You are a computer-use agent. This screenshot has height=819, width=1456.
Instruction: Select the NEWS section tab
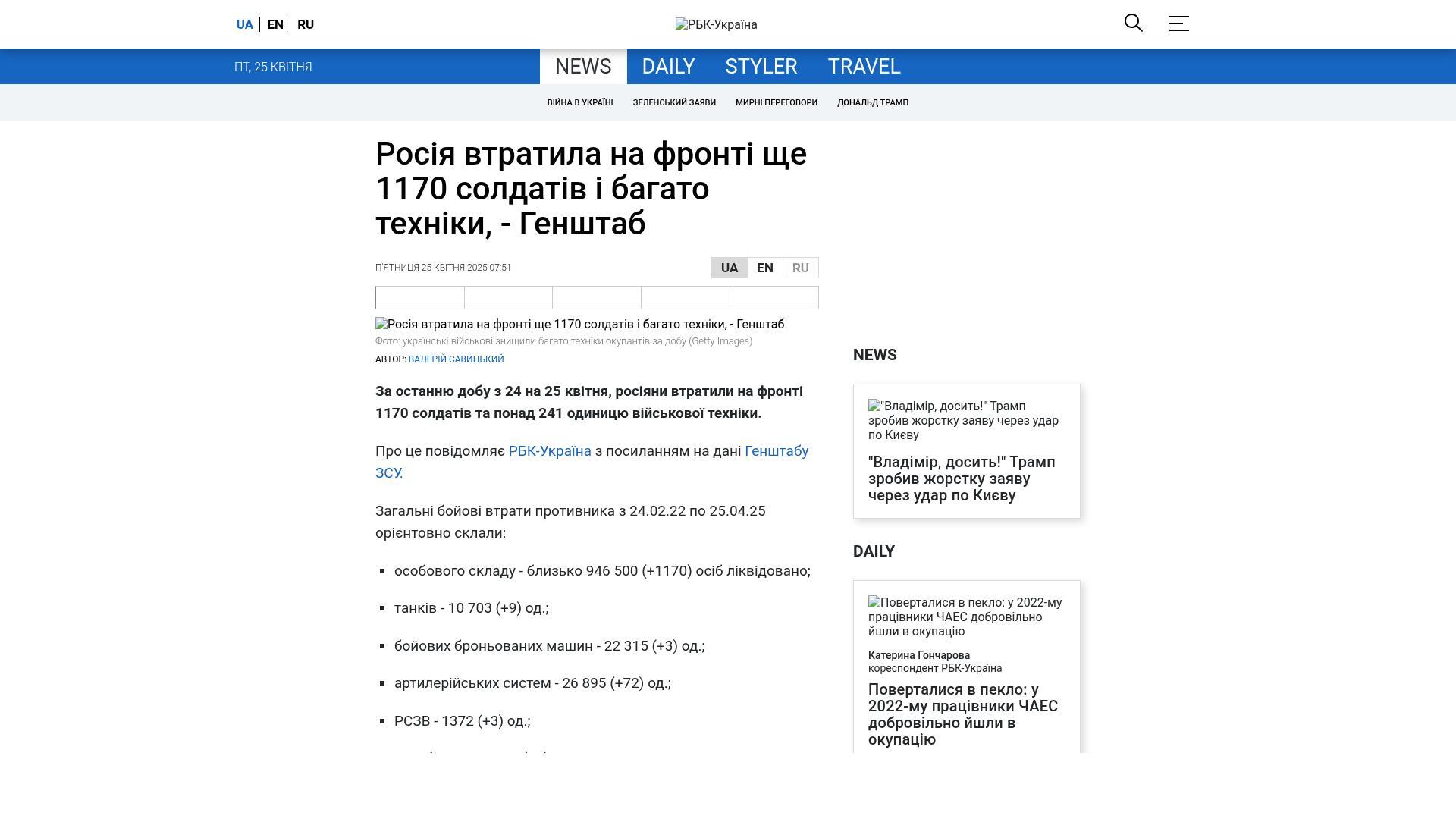pos(582,67)
